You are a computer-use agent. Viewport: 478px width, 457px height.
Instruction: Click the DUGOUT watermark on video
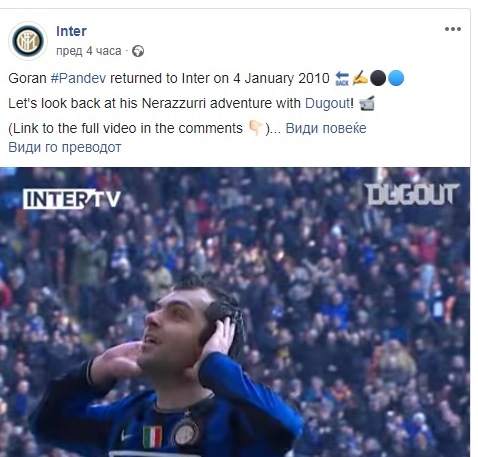pyautogui.click(x=412, y=194)
